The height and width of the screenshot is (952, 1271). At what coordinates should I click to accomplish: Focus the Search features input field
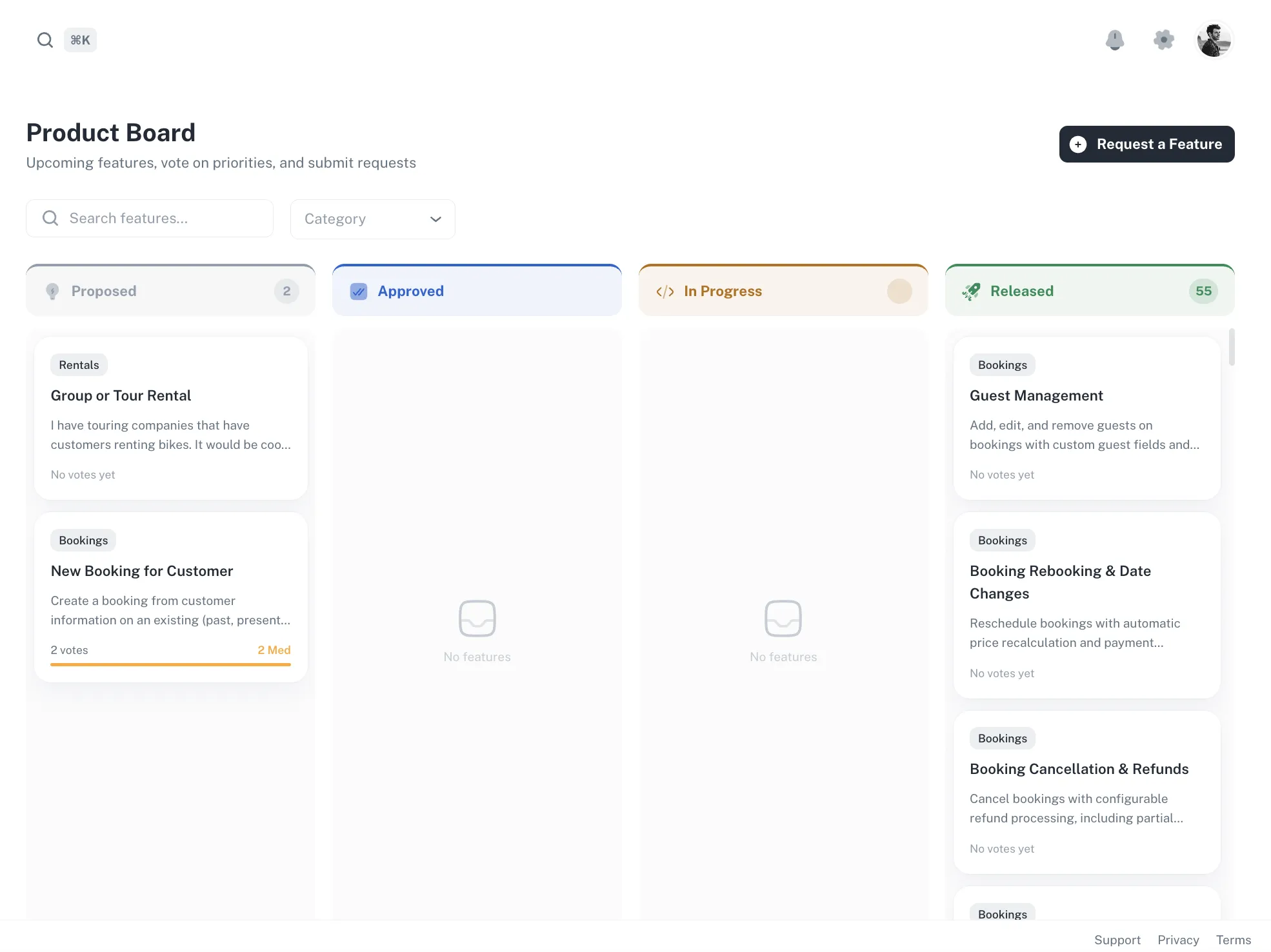tap(150, 218)
